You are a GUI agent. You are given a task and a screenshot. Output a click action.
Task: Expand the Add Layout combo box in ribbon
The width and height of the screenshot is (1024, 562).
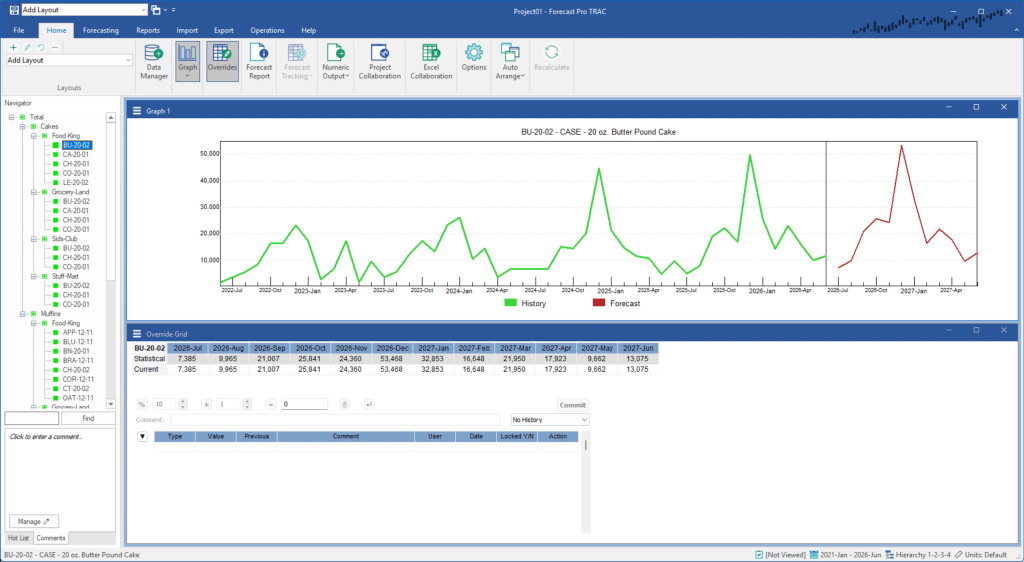click(128, 60)
